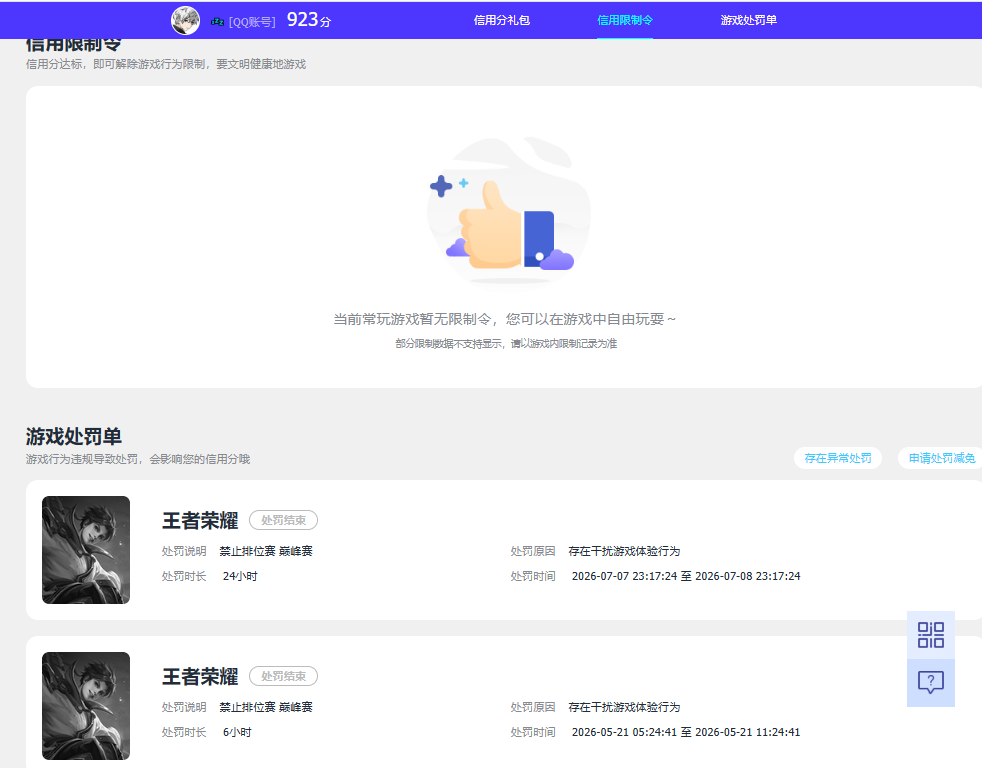Open the QR code floating icon

pos(931,635)
